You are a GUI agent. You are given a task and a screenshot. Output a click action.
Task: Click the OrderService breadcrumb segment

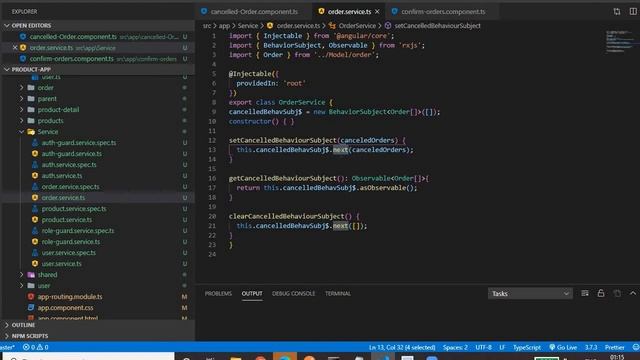357,26
